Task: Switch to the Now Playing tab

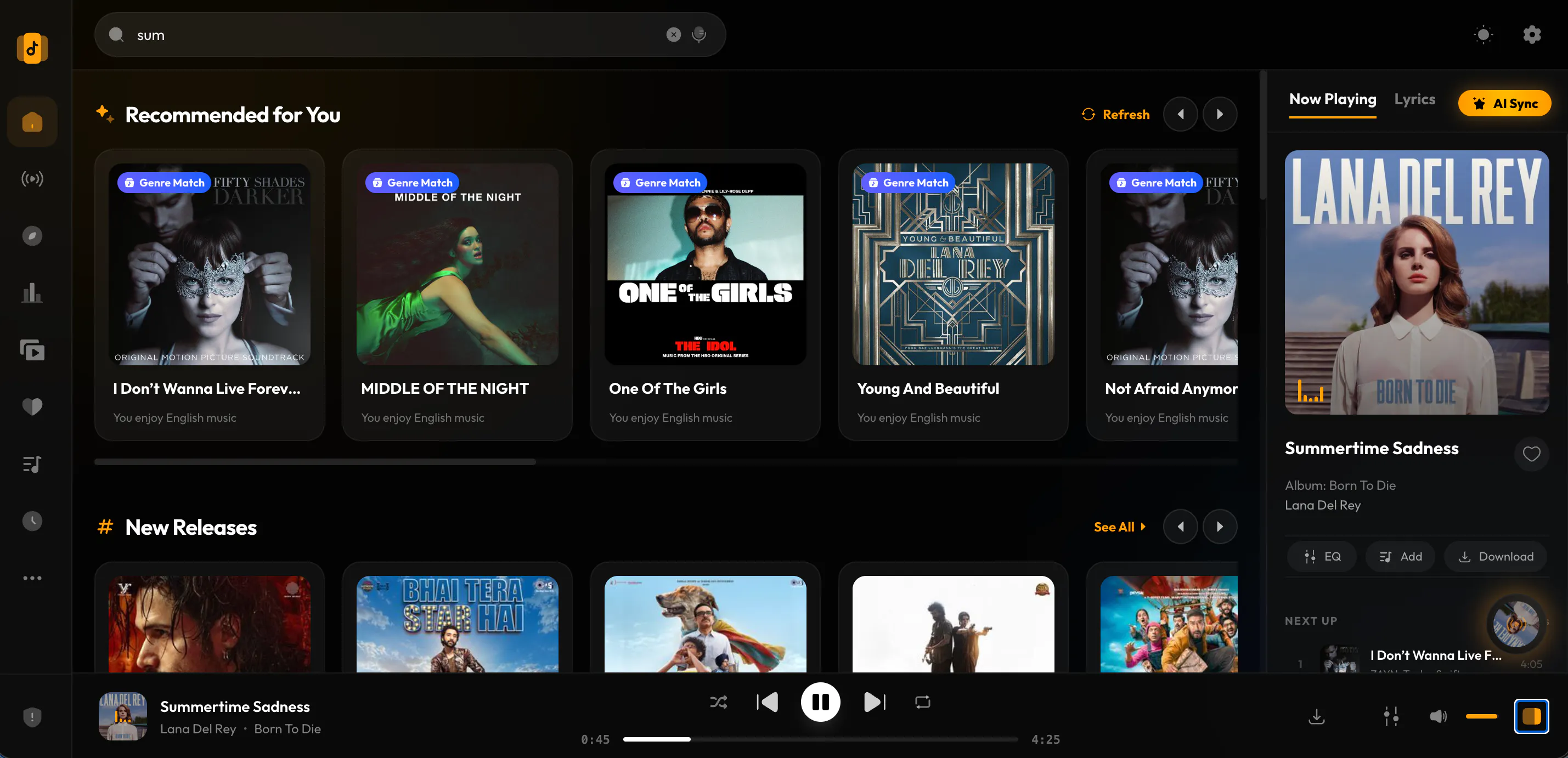Action: 1332,99
